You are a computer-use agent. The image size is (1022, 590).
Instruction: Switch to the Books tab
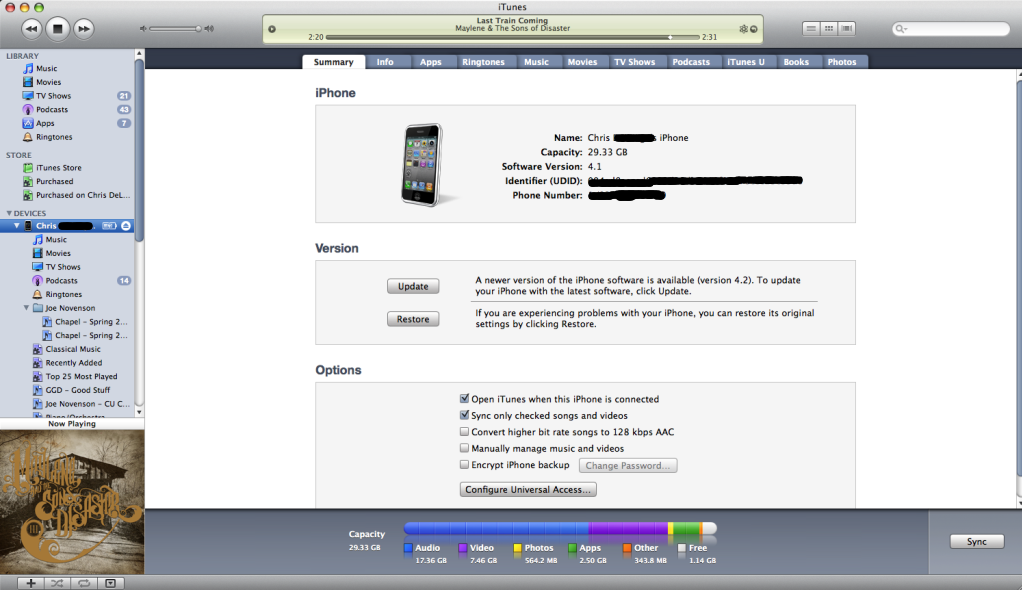click(x=796, y=62)
